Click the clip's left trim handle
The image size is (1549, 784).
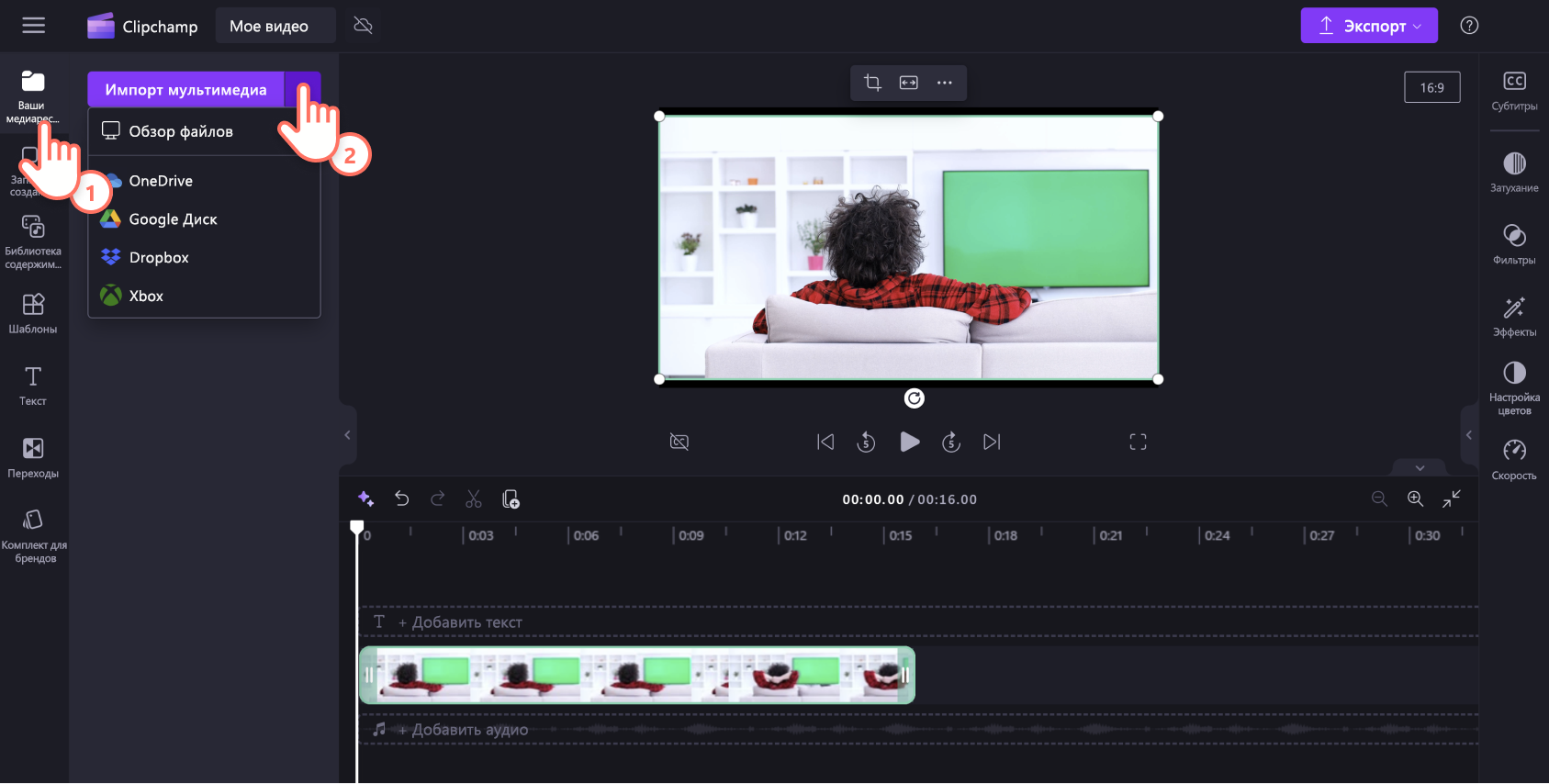[367, 676]
